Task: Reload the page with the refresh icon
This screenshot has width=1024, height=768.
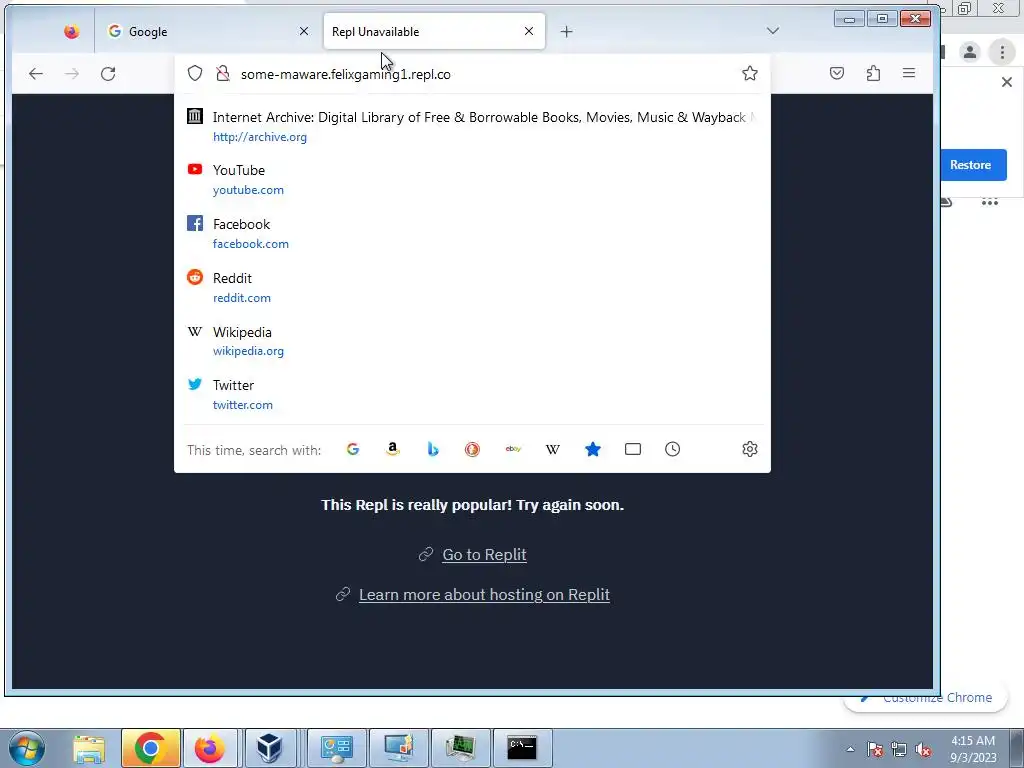Action: point(108,74)
